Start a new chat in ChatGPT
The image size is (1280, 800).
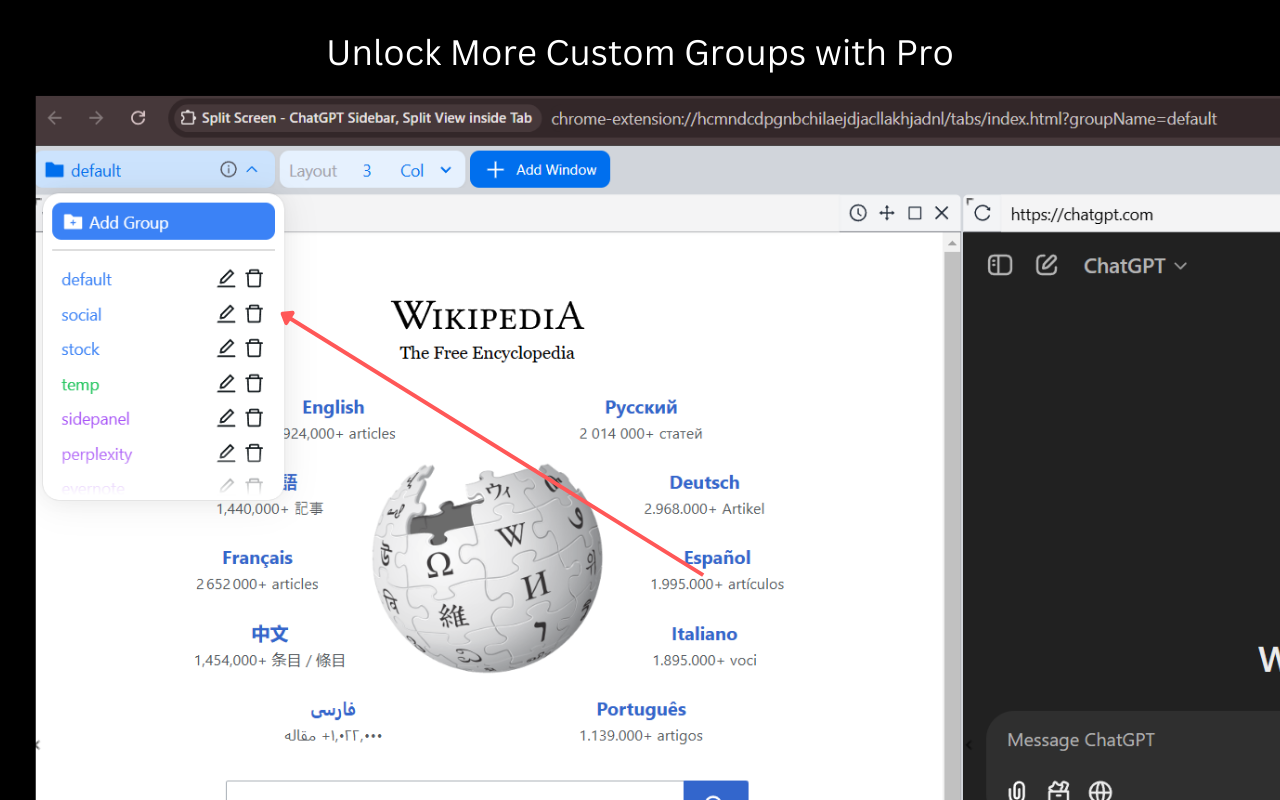point(1046,265)
